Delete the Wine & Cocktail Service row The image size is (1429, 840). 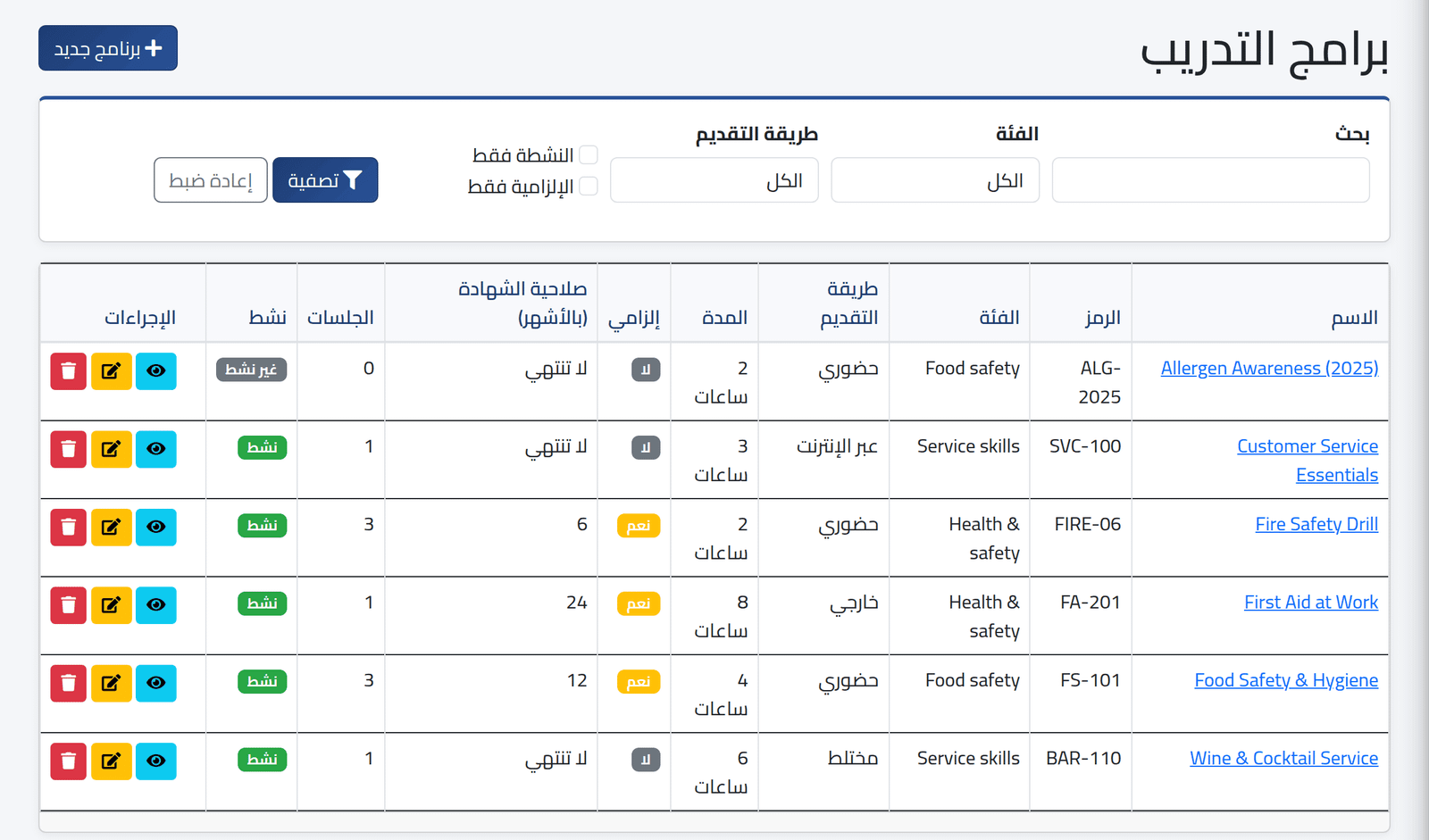[69, 761]
